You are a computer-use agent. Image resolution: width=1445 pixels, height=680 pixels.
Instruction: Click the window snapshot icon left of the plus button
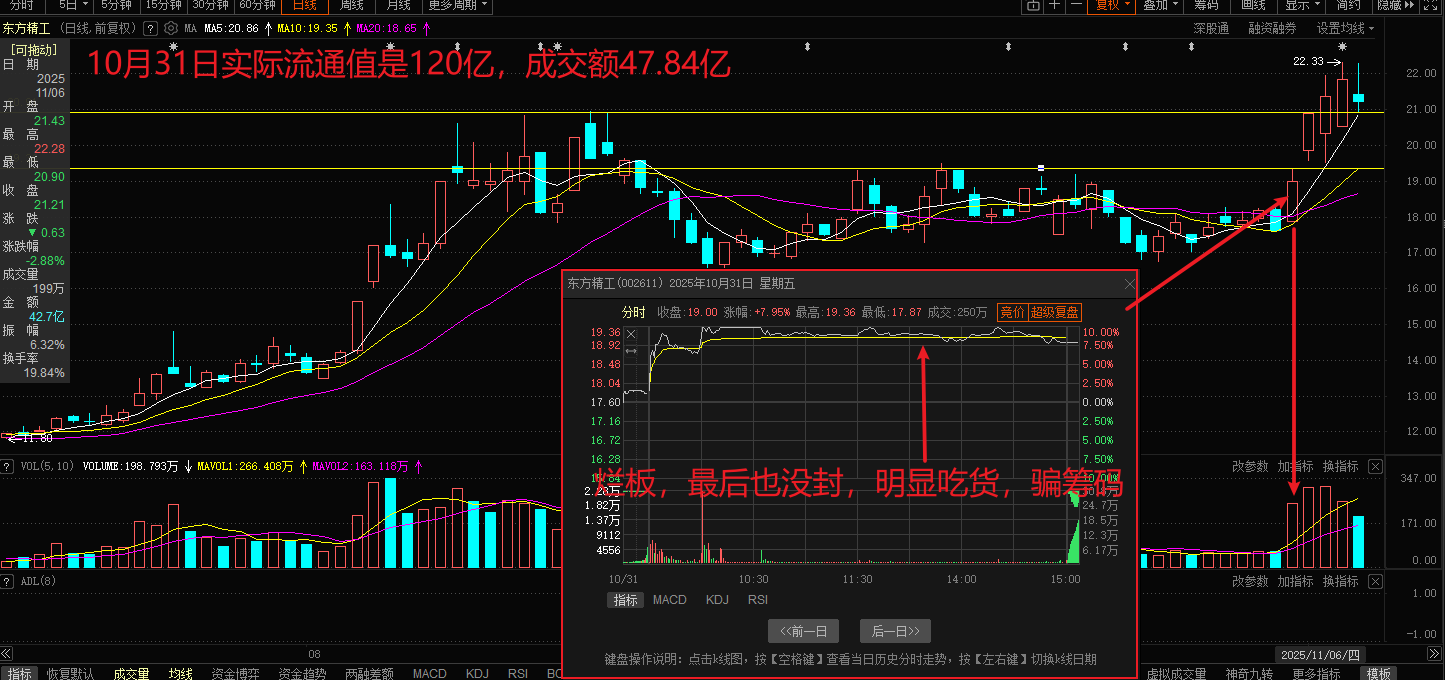pyautogui.click(x=1034, y=5)
